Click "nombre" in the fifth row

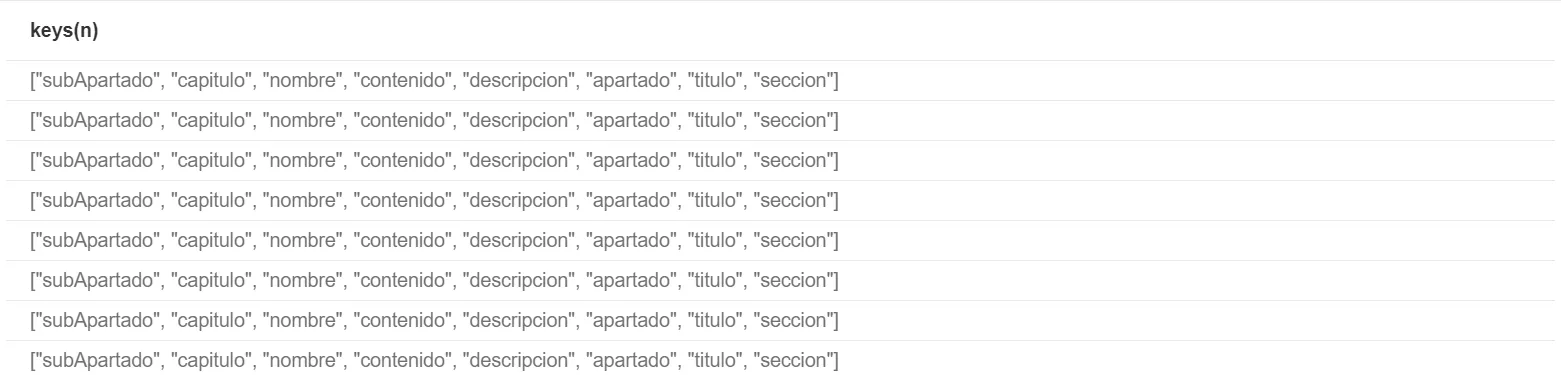[x=302, y=241]
